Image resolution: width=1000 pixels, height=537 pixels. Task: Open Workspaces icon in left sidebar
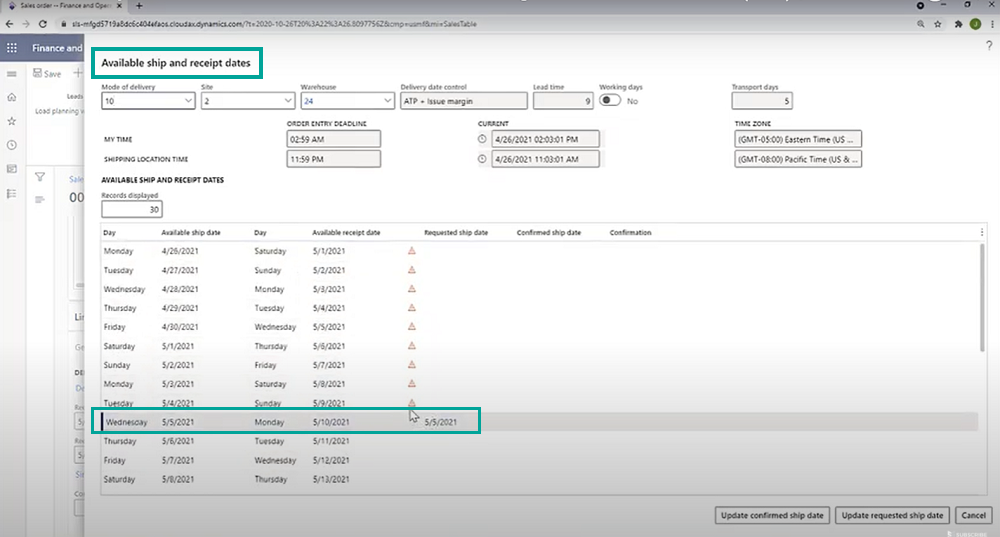tap(12, 169)
